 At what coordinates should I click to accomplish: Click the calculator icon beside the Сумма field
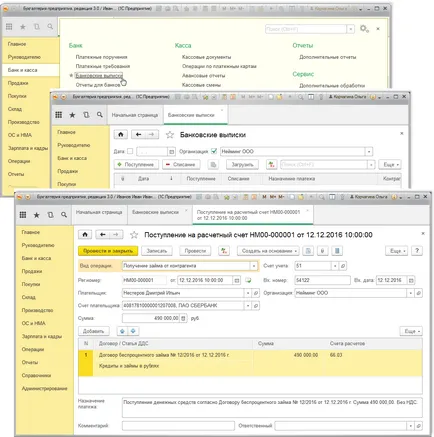183,318
